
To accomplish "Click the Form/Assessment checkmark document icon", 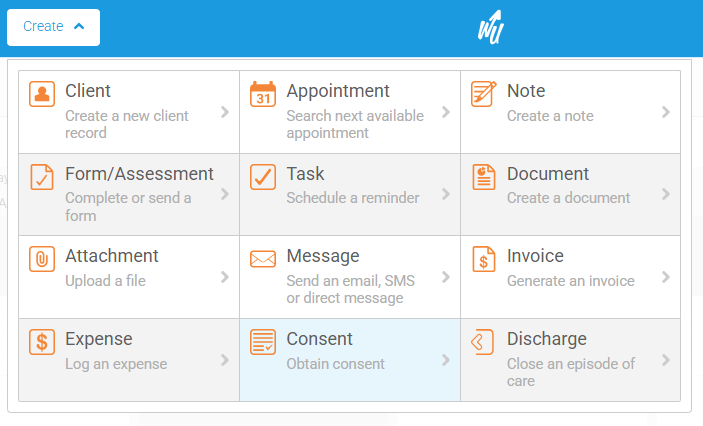I will click(x=42, y=177).
